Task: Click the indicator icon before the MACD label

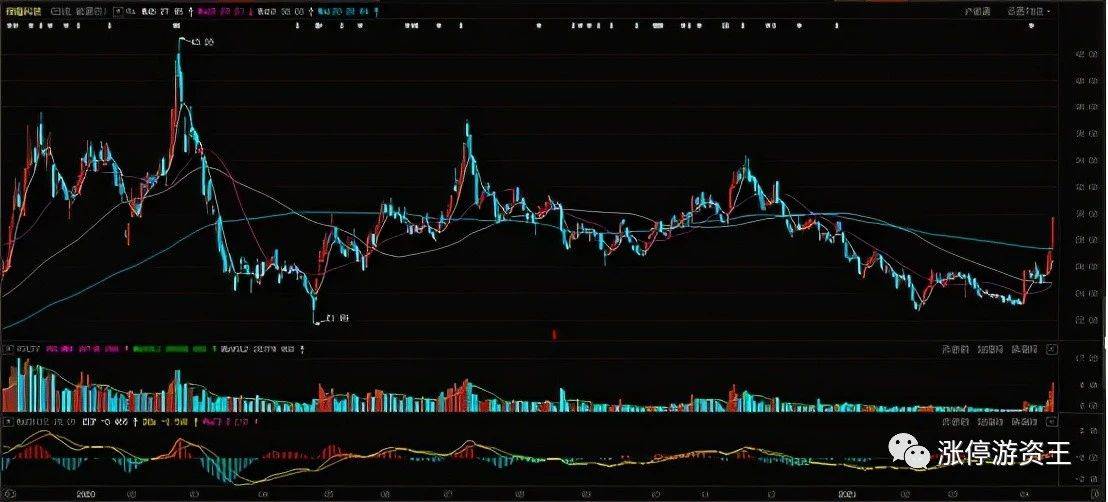Action: (8, 422)
